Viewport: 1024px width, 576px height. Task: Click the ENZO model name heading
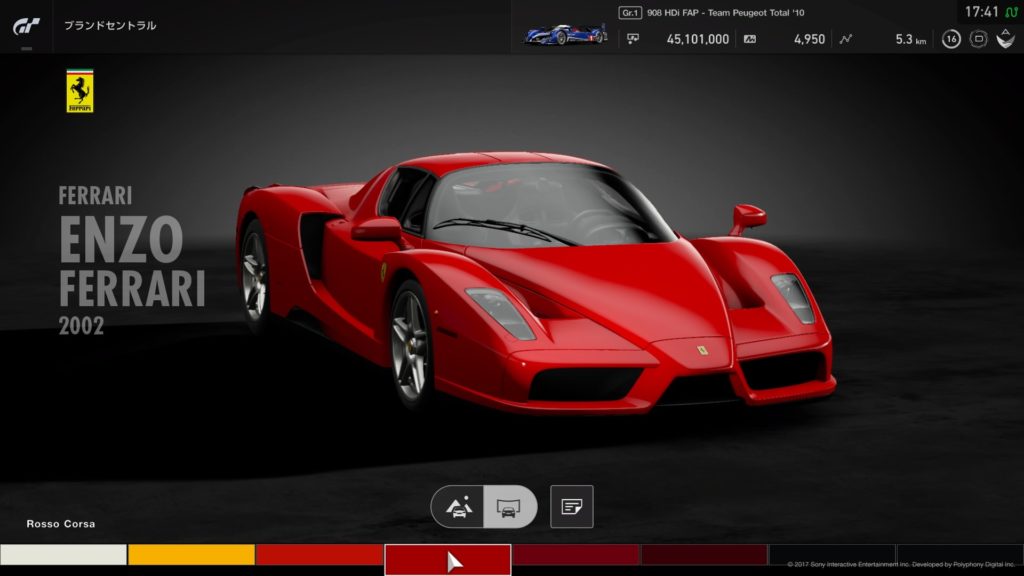pyautogui.click(x=121, y=239)
